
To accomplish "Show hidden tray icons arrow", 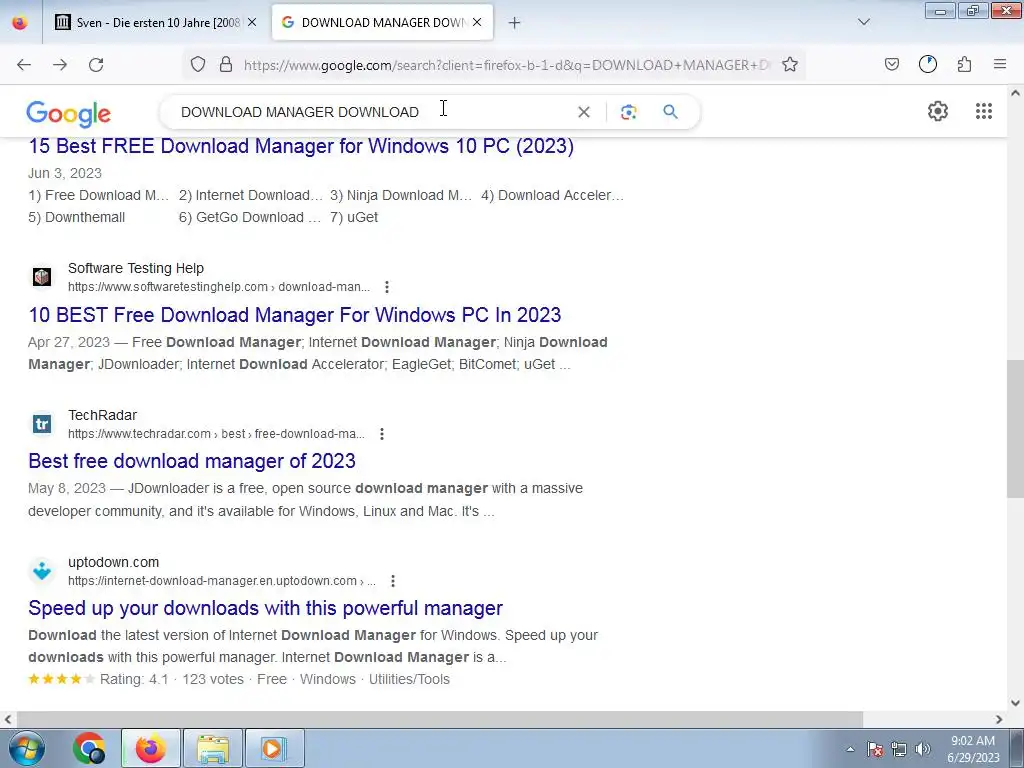I will pyautogui.click(x=850, y=749).
